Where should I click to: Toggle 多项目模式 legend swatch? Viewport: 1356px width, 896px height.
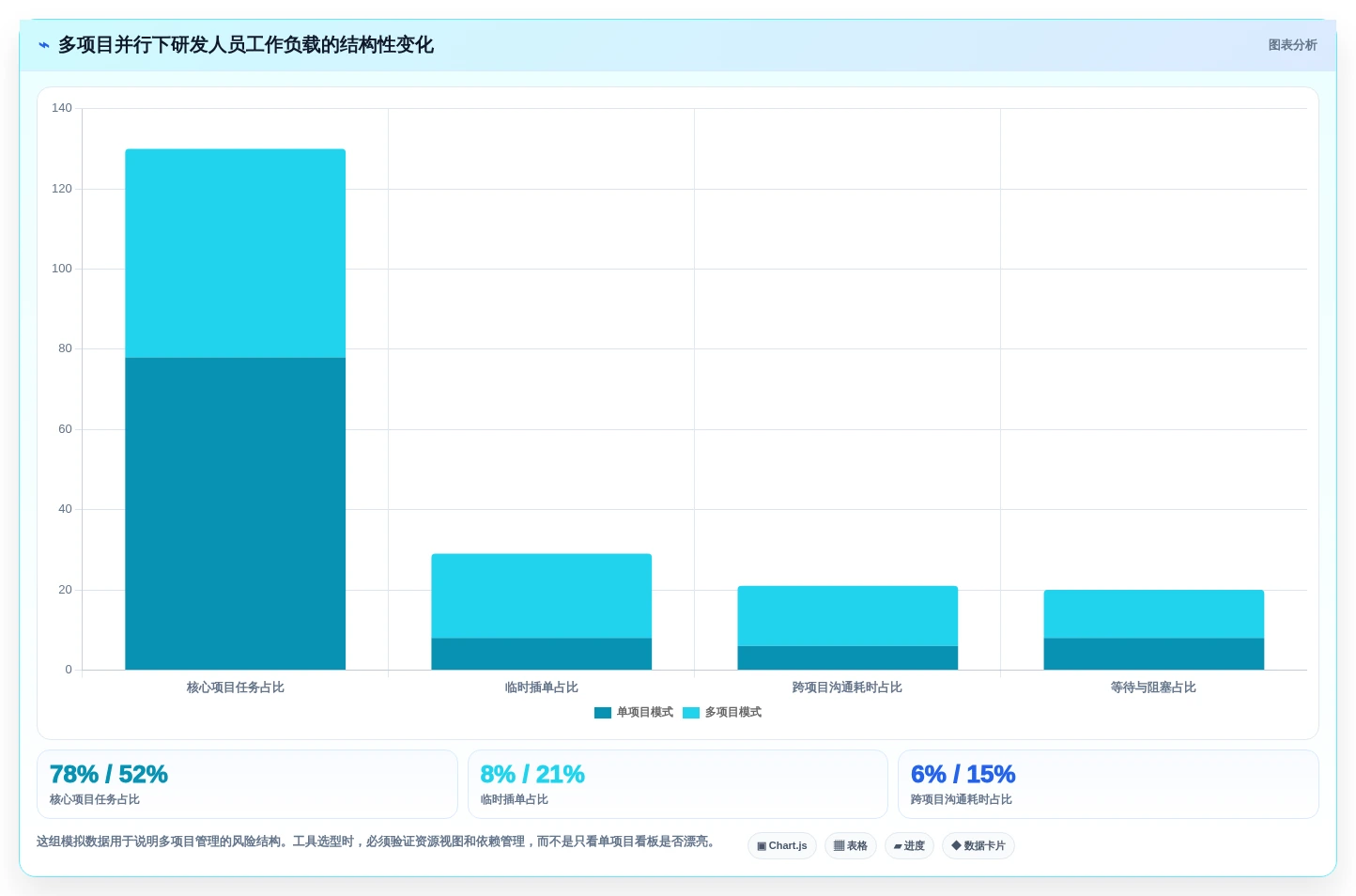(691, 713)
